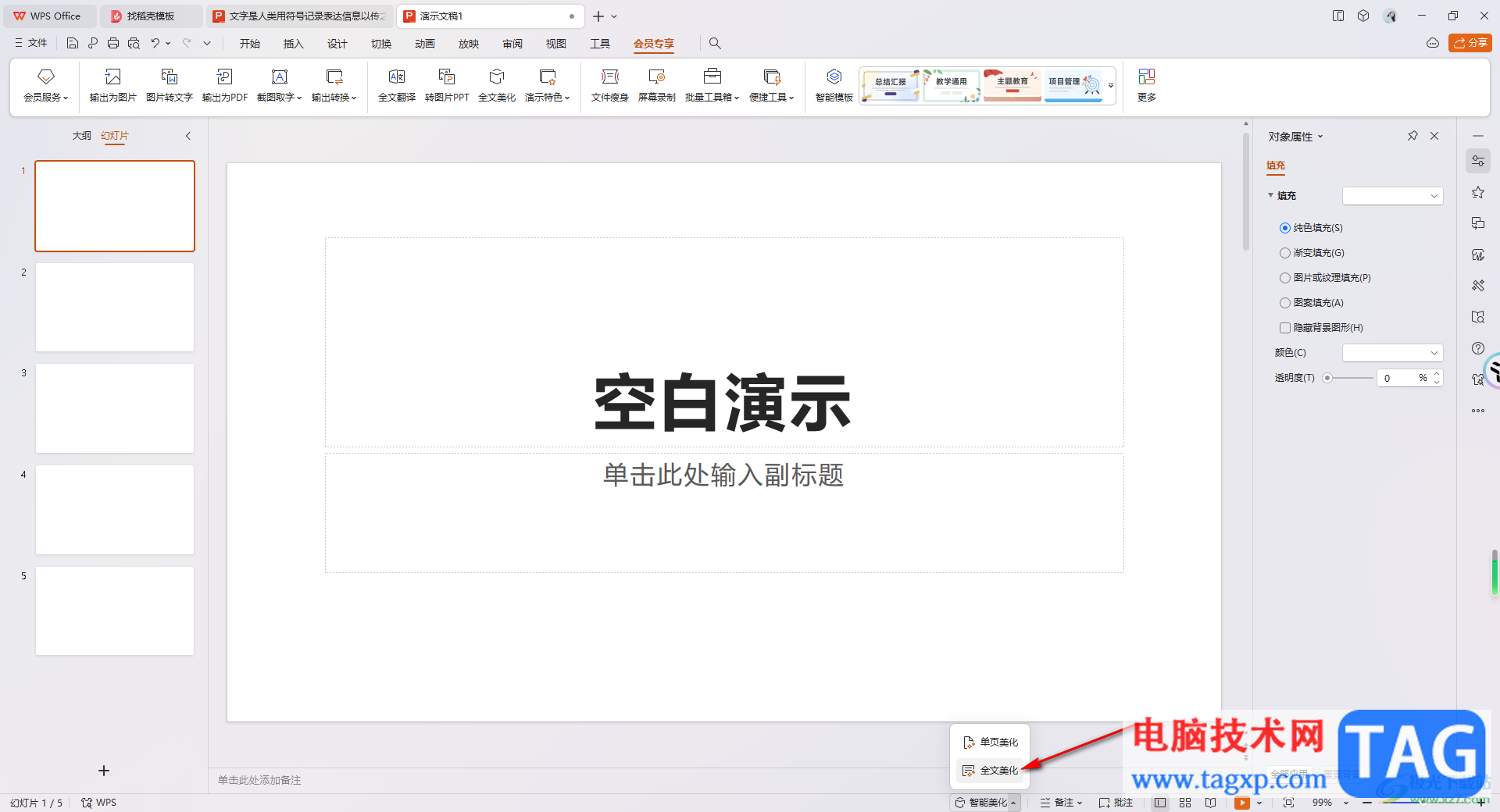Click the 智能模板 icon
This screenshot has height=812, width=1500.
pos(834,77)
